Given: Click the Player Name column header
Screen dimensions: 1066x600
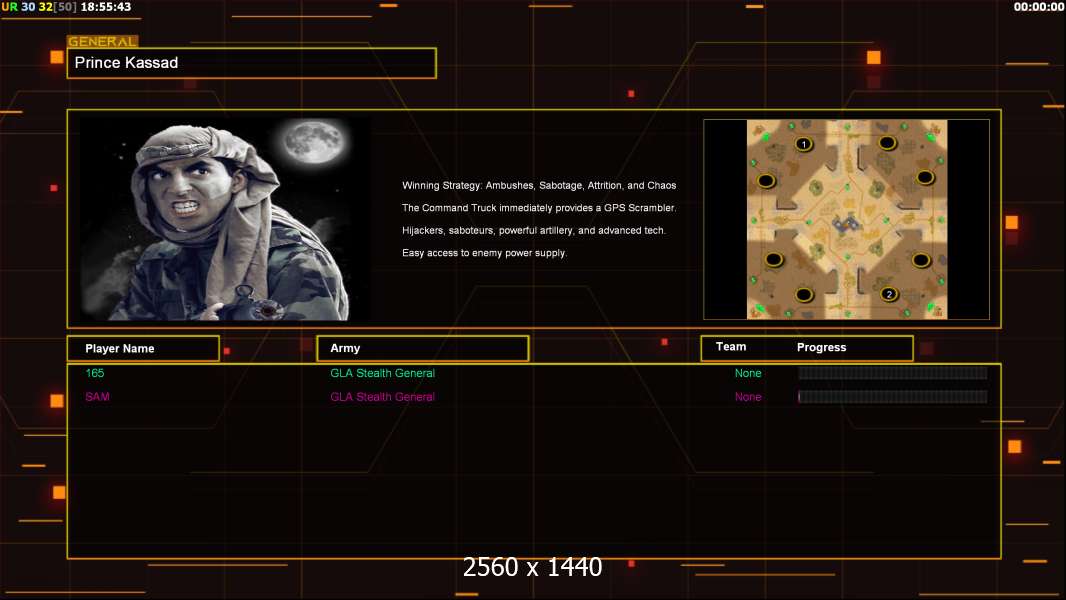Looking at the screenshot, I should [x=143, y=349].
